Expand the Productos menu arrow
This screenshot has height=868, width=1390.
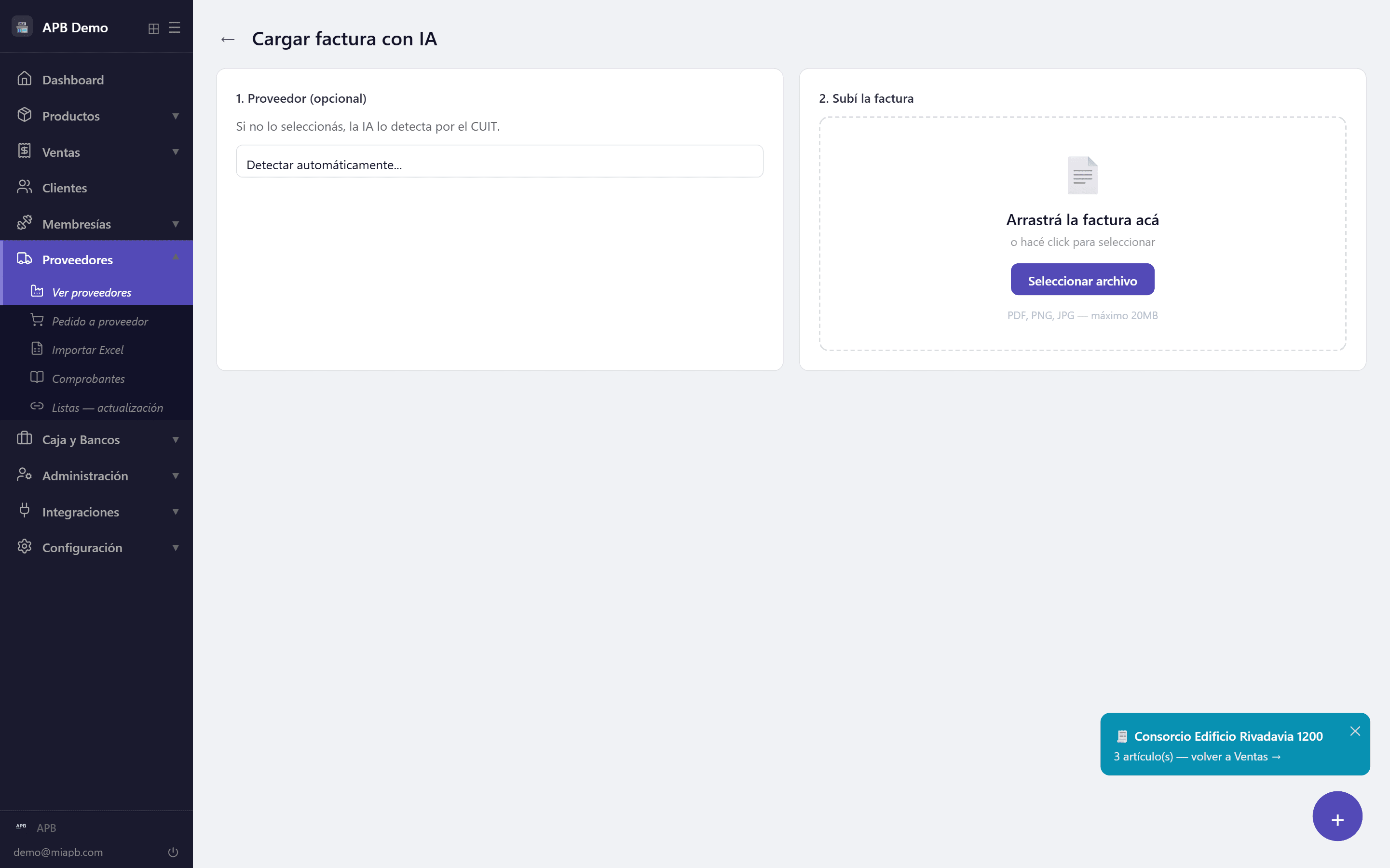pyautogui.click(x=176, y=116)
